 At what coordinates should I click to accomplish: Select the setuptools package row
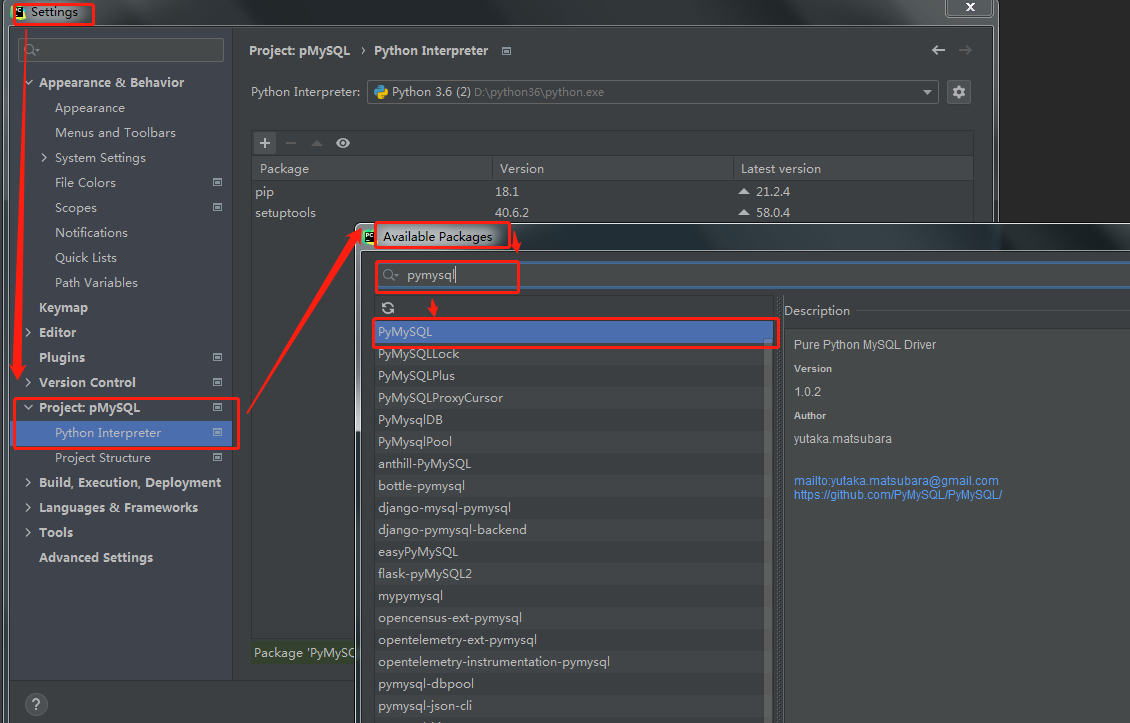613,213
